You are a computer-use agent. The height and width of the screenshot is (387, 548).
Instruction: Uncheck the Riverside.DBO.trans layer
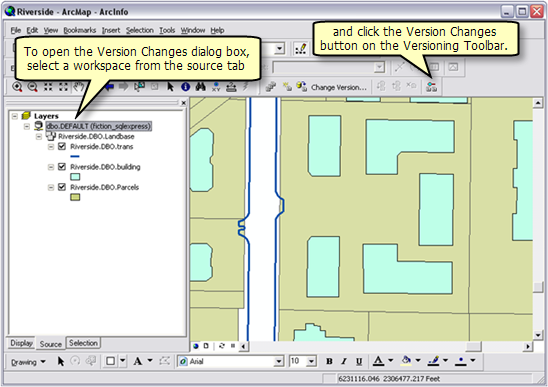[x=62, y=146]
